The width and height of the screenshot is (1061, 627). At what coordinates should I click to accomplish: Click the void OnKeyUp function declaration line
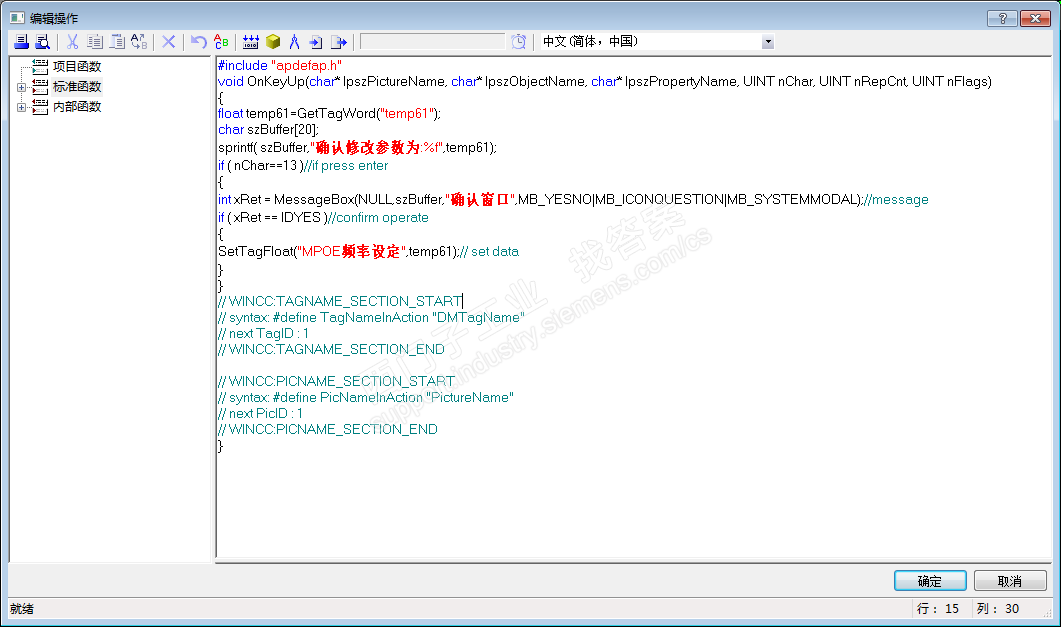coord(605,82)
